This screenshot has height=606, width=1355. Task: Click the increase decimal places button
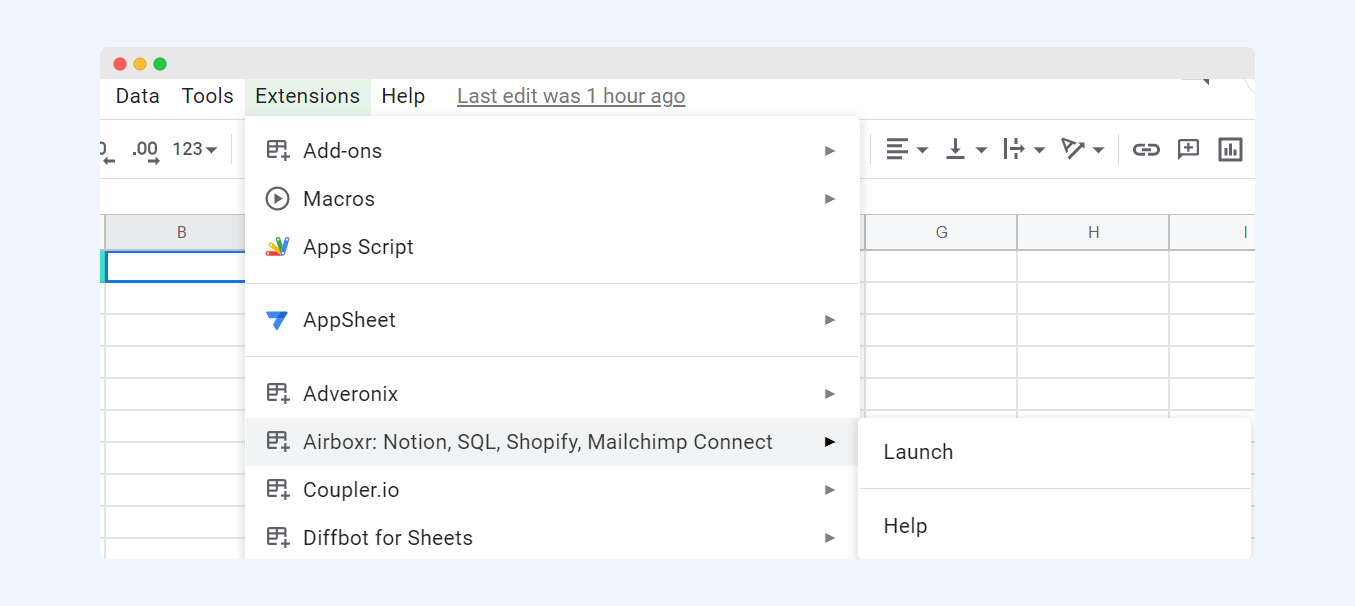click(146, 150)
